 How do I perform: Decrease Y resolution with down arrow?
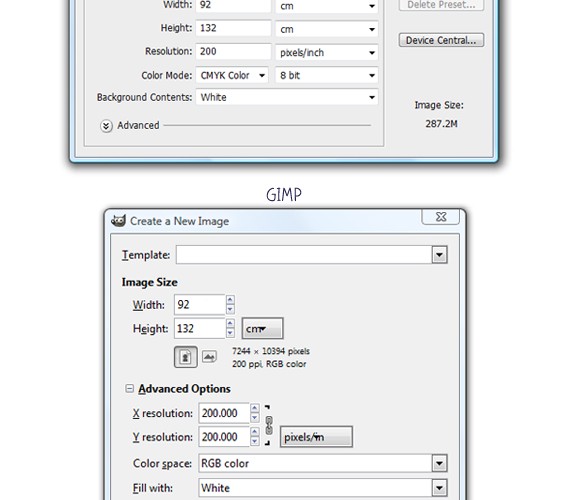click(255, 441)
